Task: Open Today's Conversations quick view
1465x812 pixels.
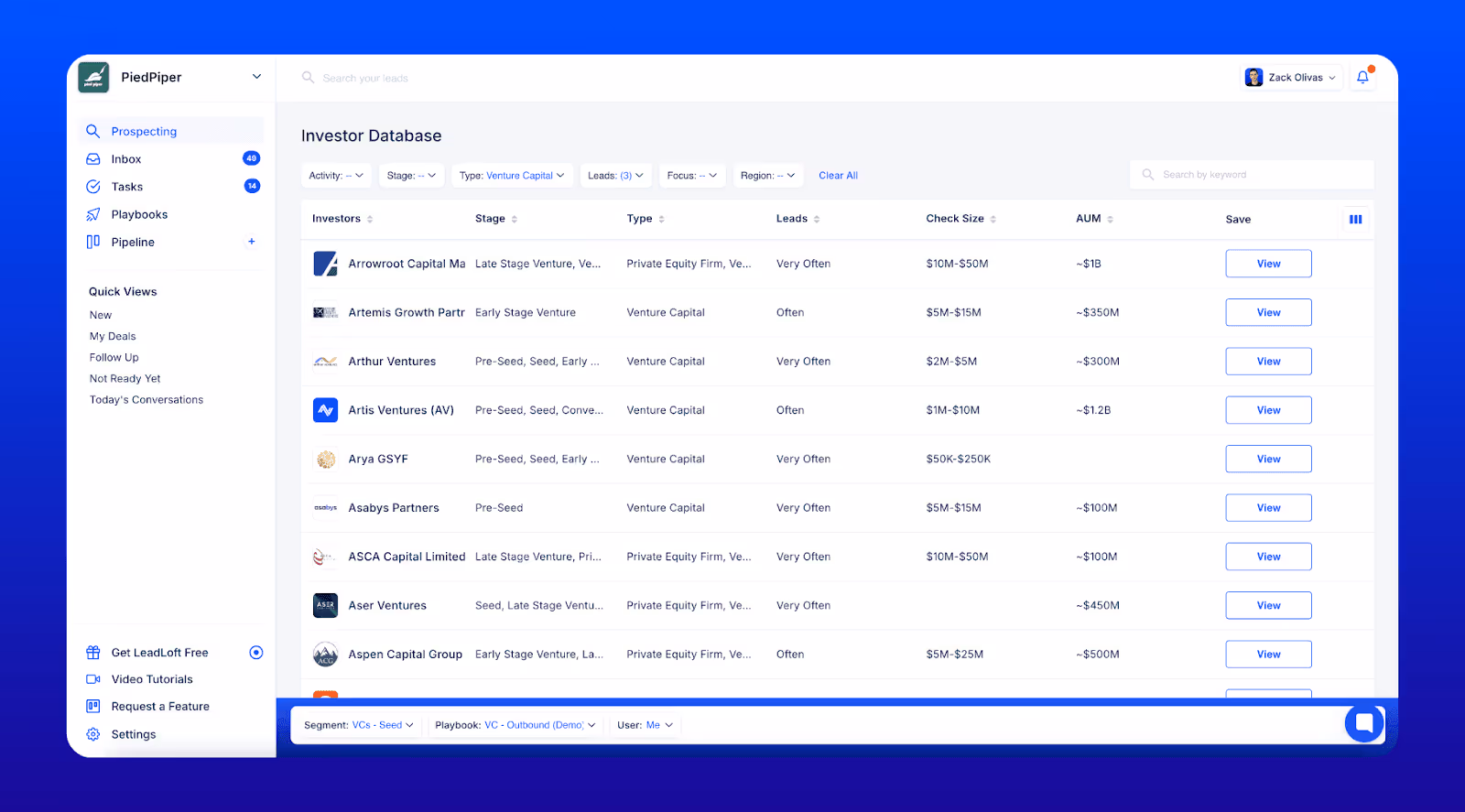Action: point(146,400)
